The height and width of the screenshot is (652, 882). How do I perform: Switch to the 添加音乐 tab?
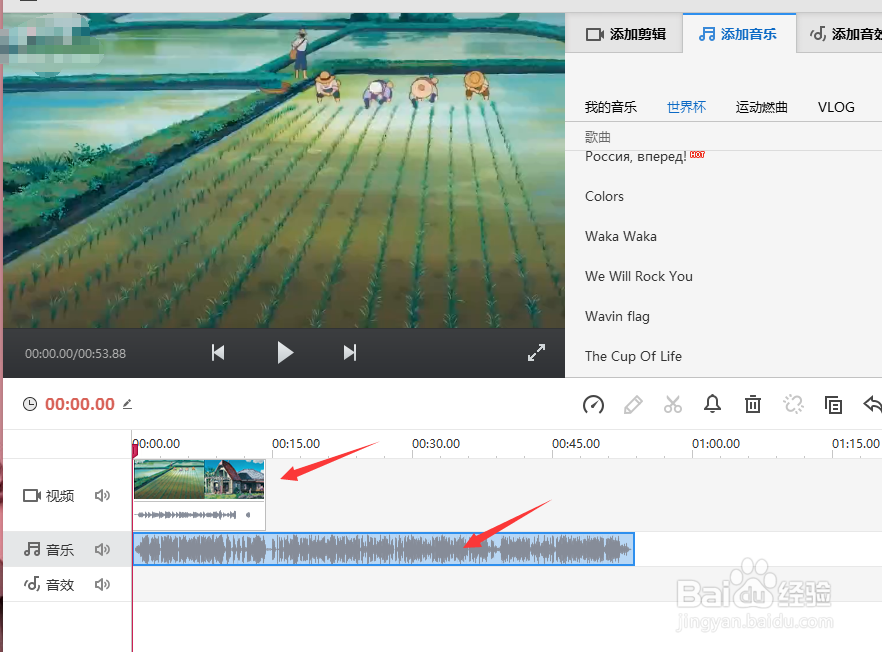[x=739, y=34]
